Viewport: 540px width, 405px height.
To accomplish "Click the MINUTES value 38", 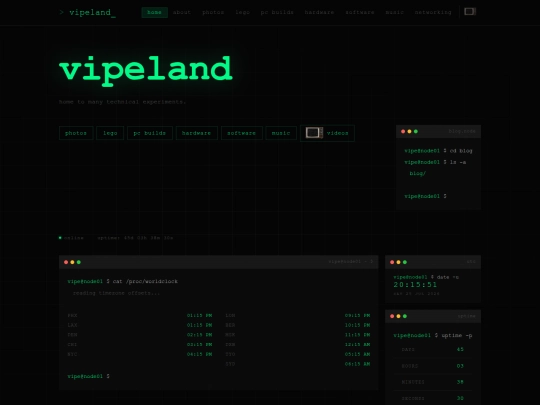I will click(460, 382).
